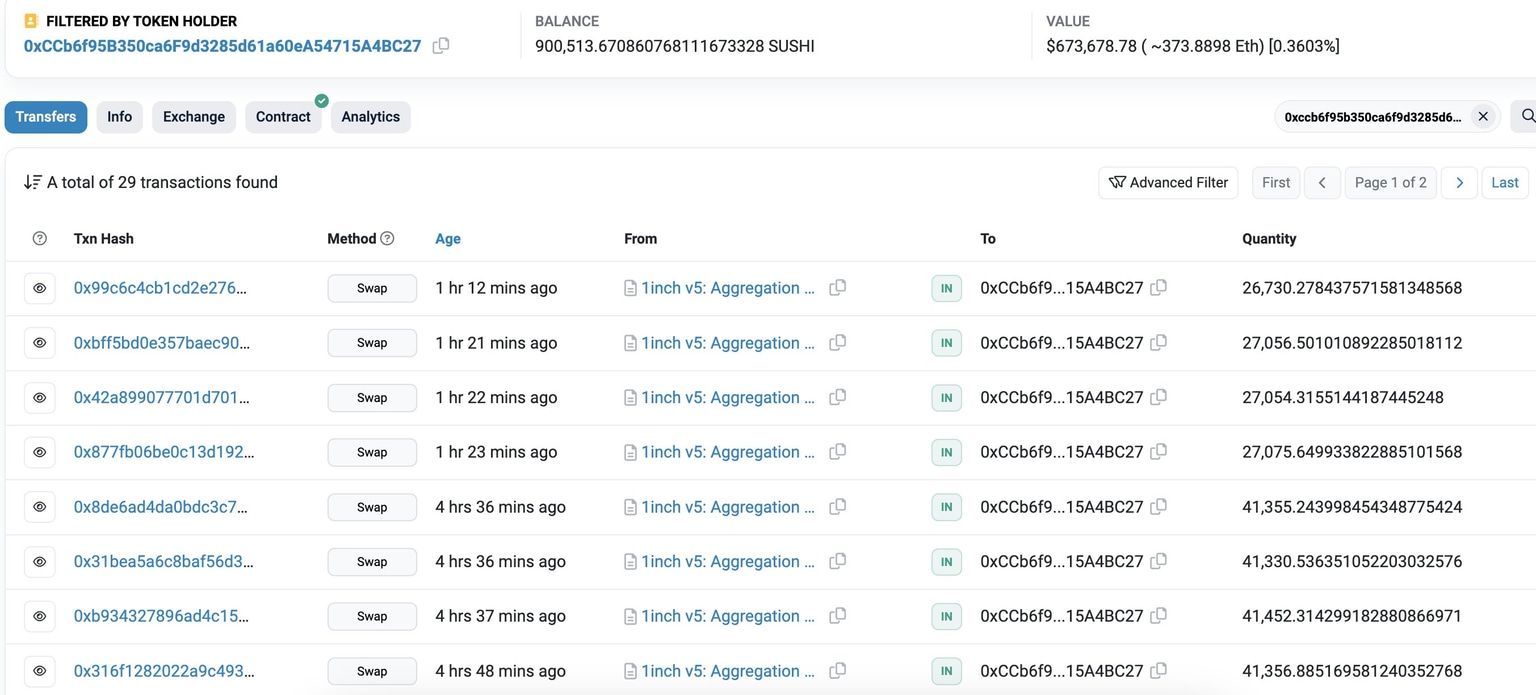The width and height of the screenshot is (1536, 695).
Task: Click the sort icon beside total transactions
Action: pyautogui.click(x=32, y=182)
